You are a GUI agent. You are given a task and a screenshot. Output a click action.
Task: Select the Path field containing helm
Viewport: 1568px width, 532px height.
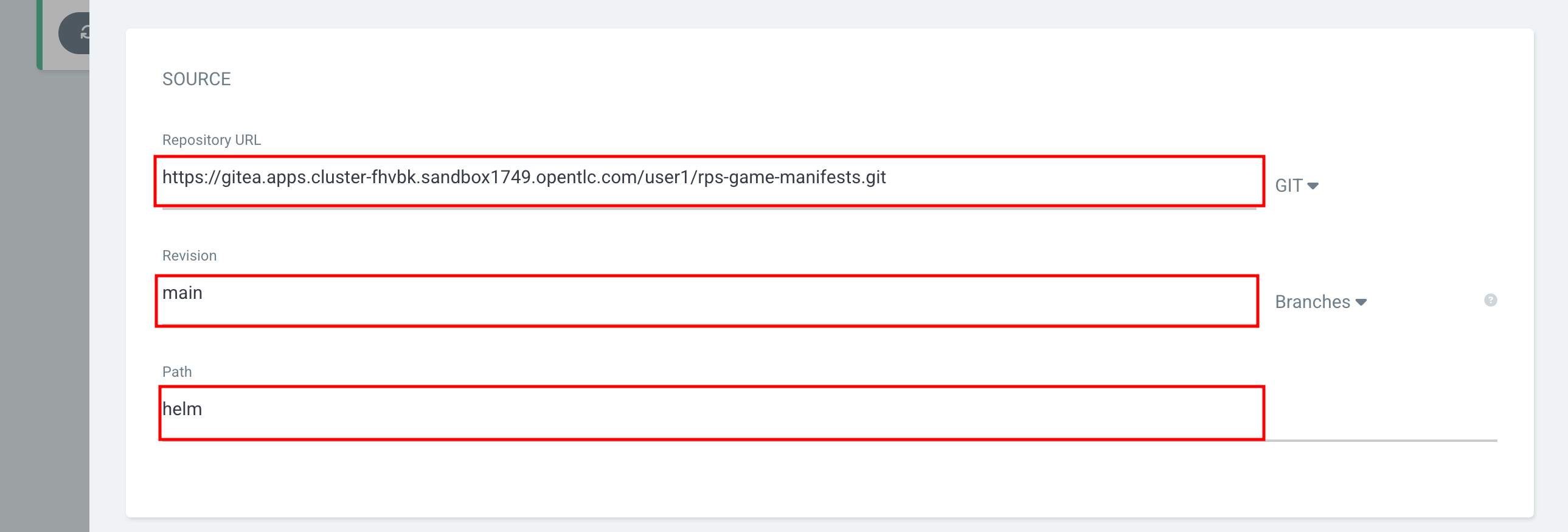click(712, 413)
